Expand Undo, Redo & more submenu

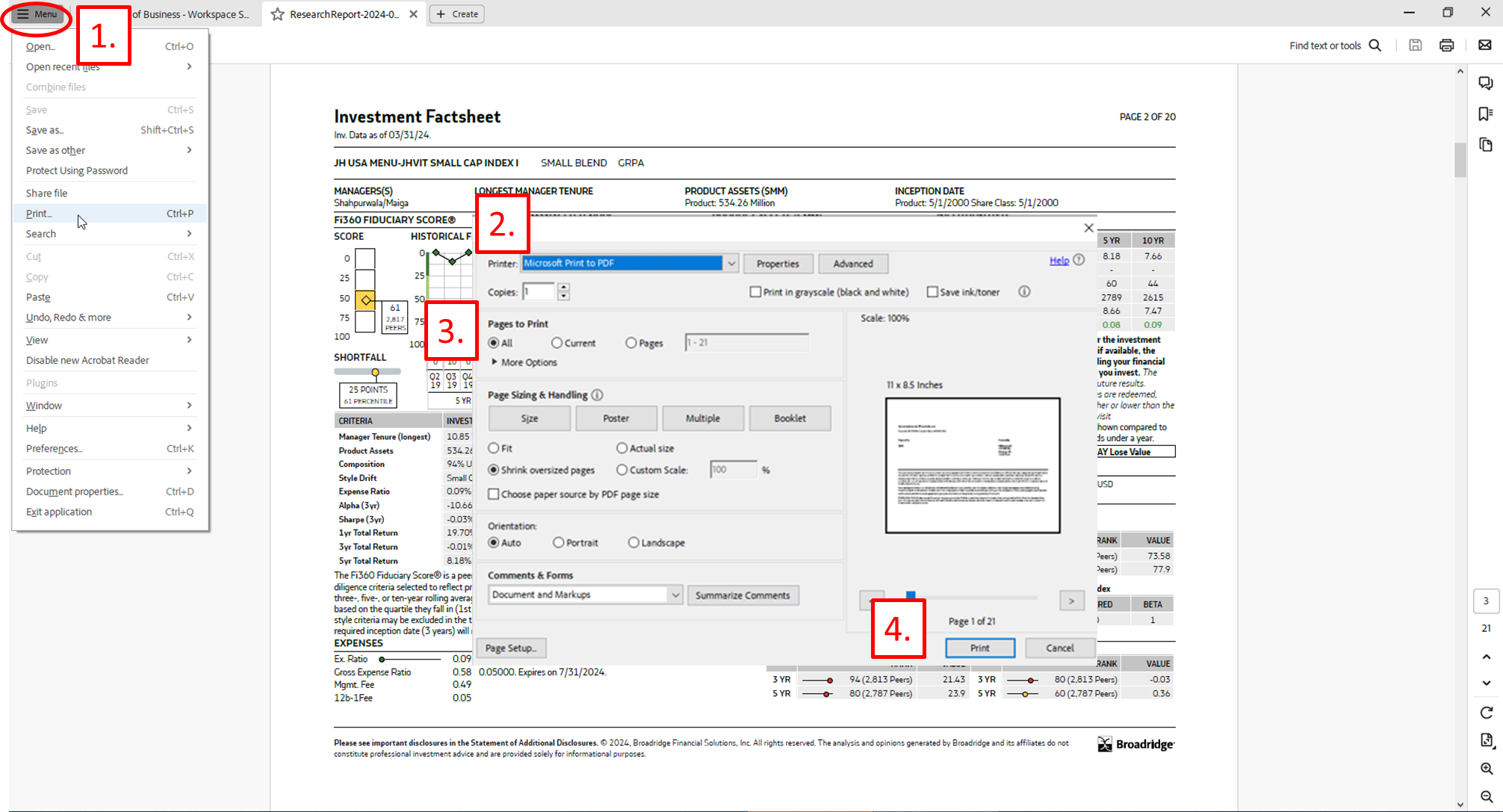[109, 317]
